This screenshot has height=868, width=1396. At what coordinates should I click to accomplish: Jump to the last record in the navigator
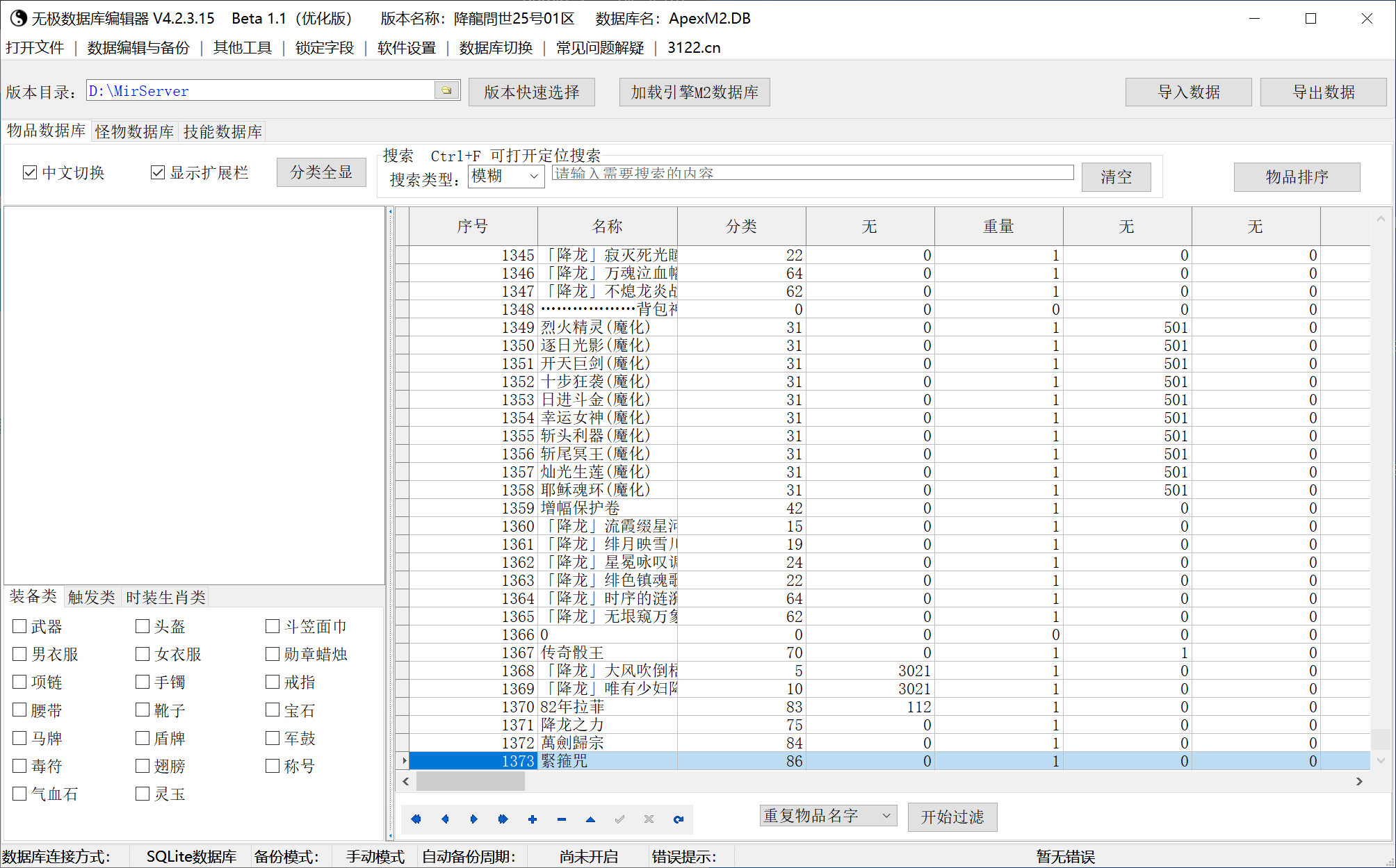pyautogui.click(x=503, y=819)
